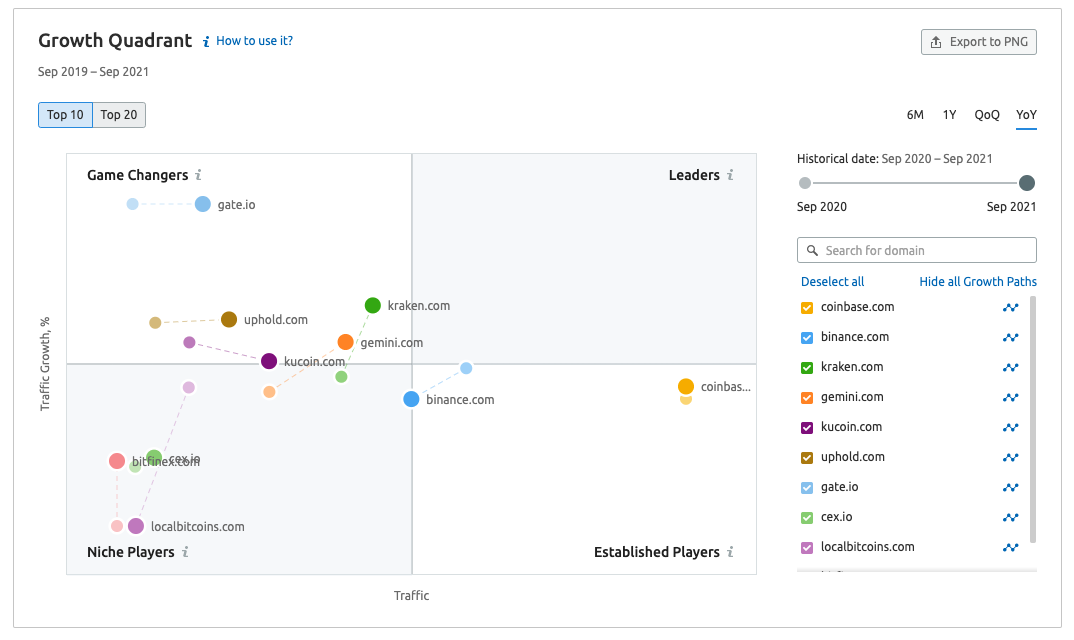Select the uphold.com data point on chart
1074x640 pixels.
pyautogui.click(x=229, y=319)
